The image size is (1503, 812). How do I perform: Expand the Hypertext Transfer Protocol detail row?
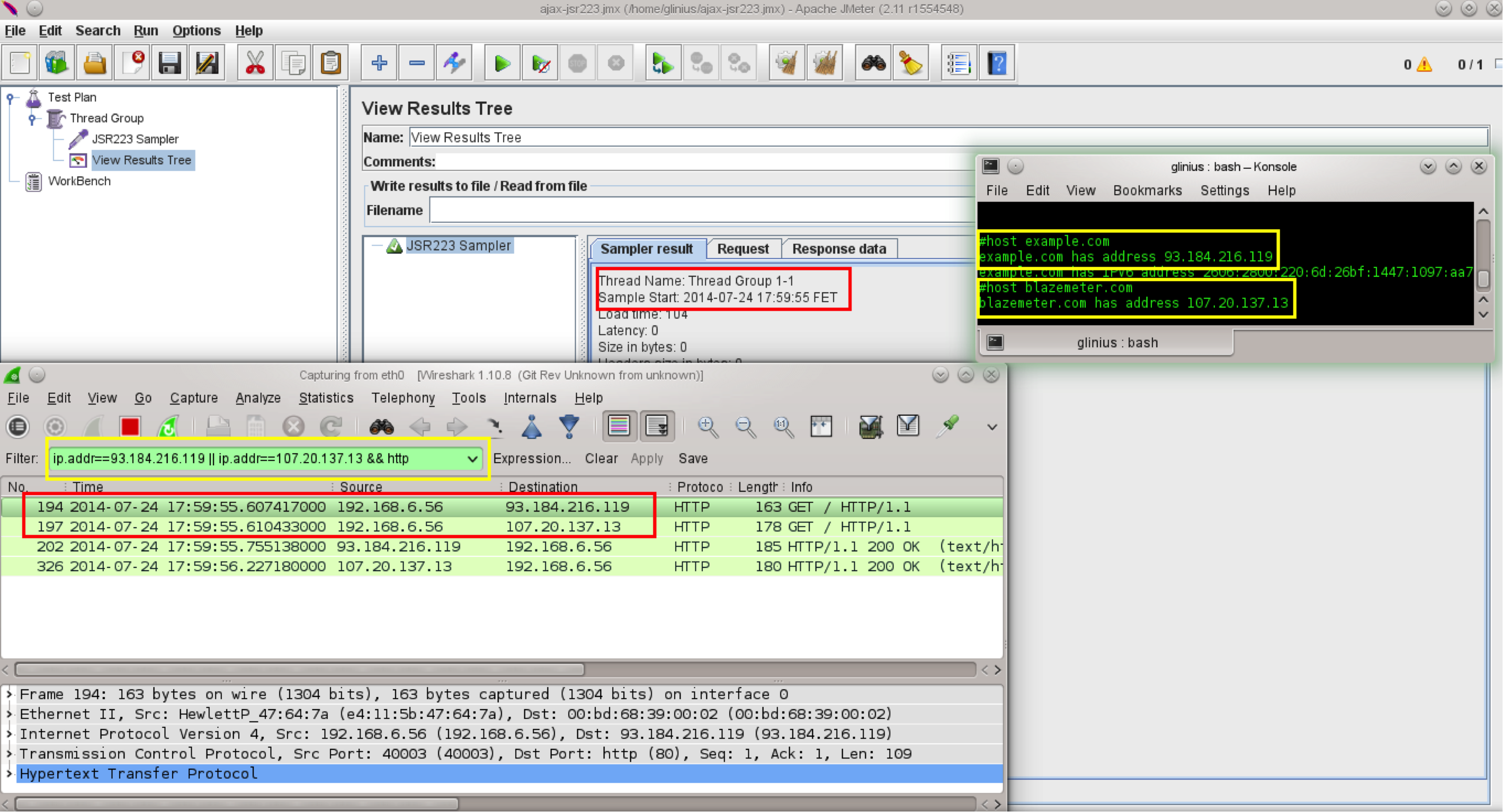click(x=10, y=773)
